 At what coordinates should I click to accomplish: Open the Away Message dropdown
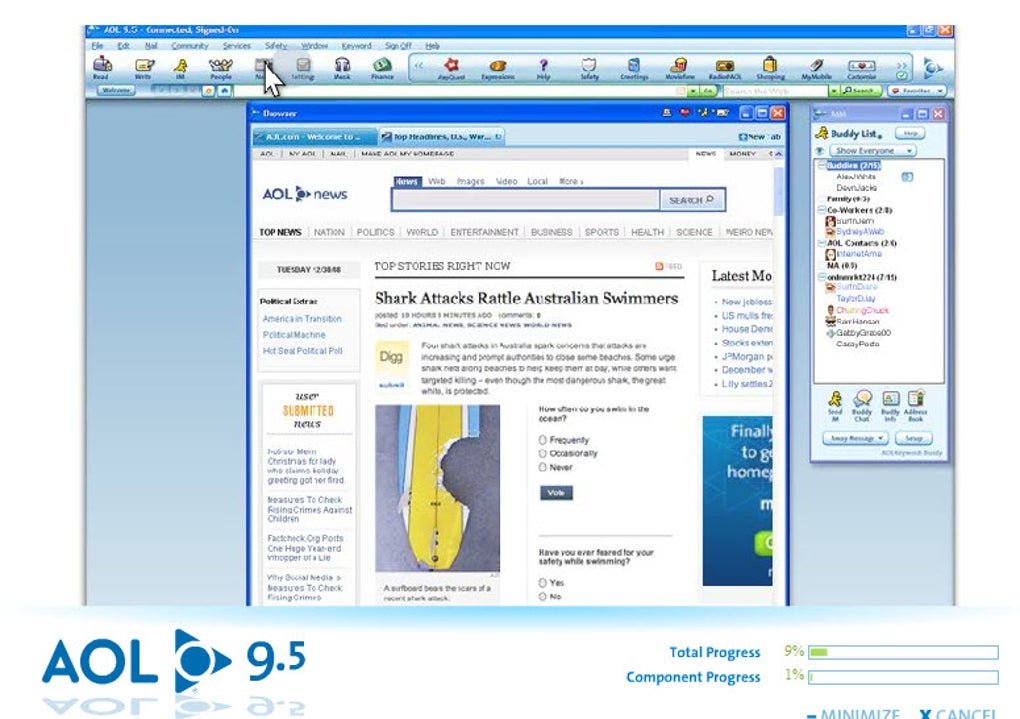(x=855, y=439)
